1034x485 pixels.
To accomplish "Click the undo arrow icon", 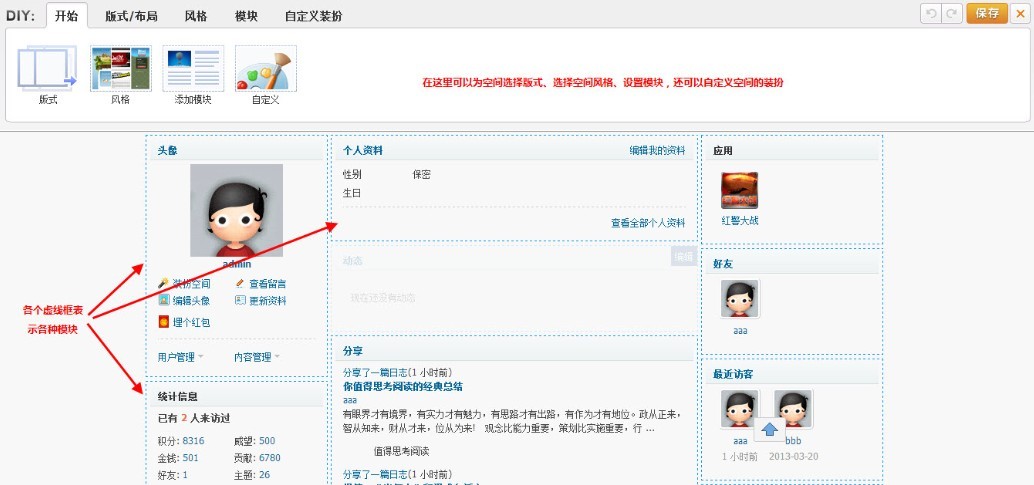I will 931,13.
